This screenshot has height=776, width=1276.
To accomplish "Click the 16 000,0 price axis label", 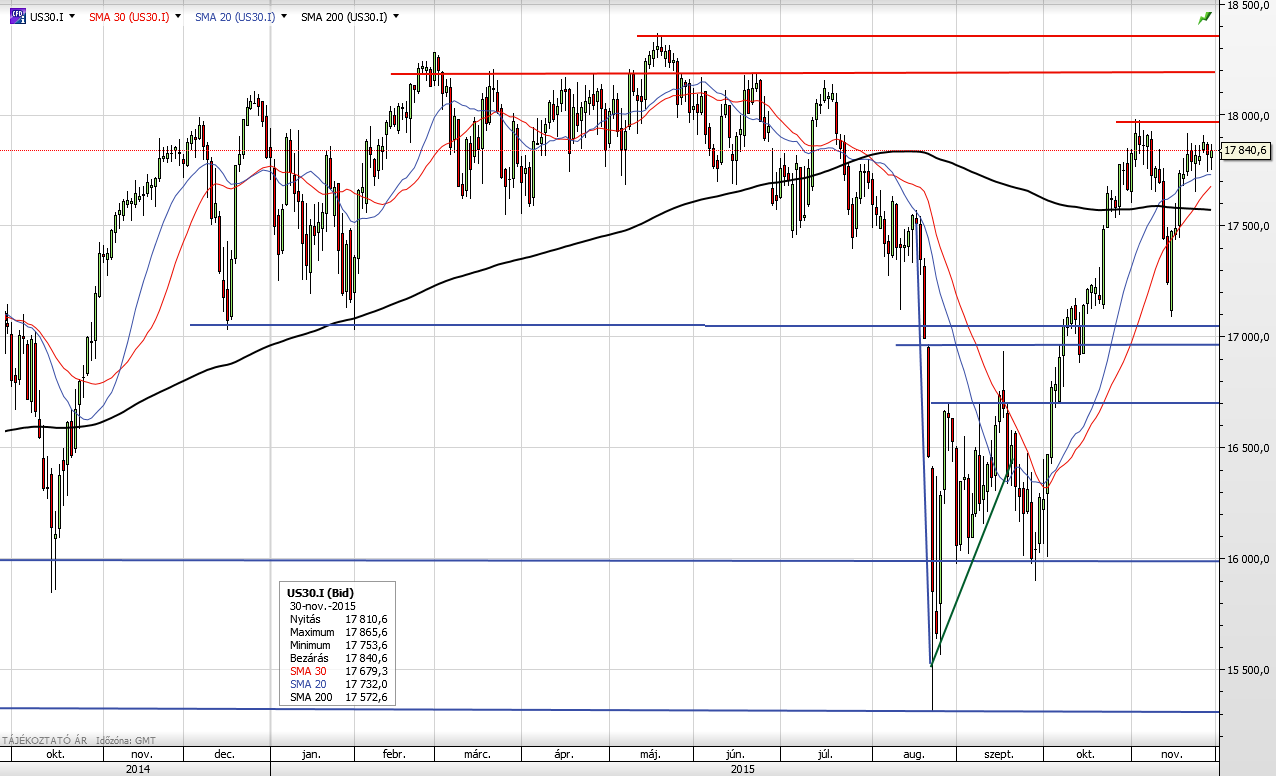I will tap(1249, 559).
